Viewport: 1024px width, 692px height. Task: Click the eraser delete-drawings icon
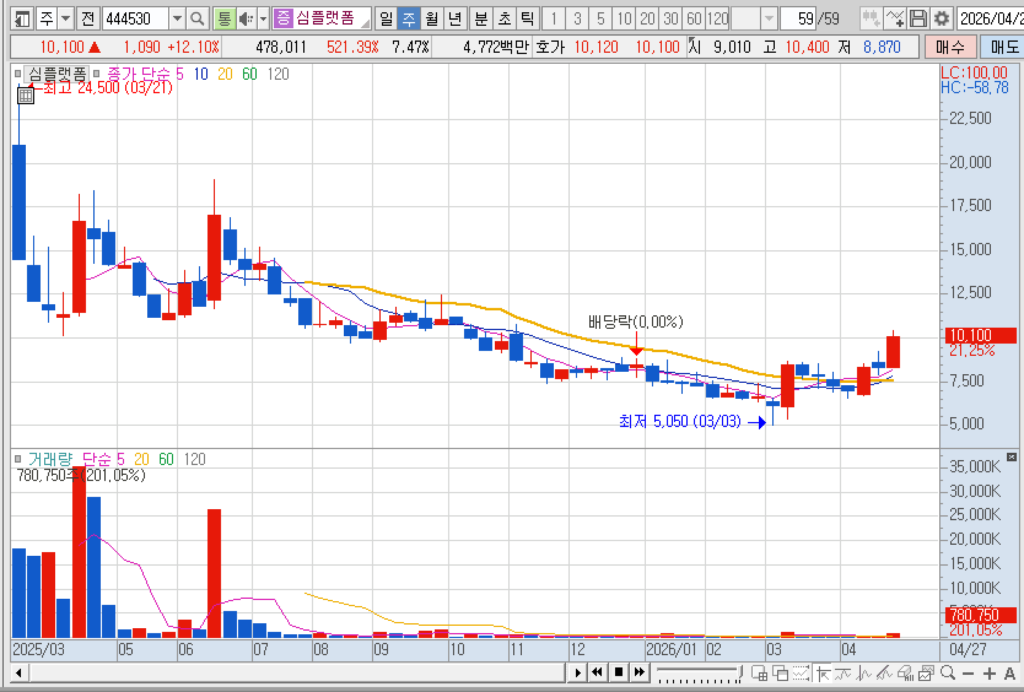pyautogui.click(x=905, y=672)
